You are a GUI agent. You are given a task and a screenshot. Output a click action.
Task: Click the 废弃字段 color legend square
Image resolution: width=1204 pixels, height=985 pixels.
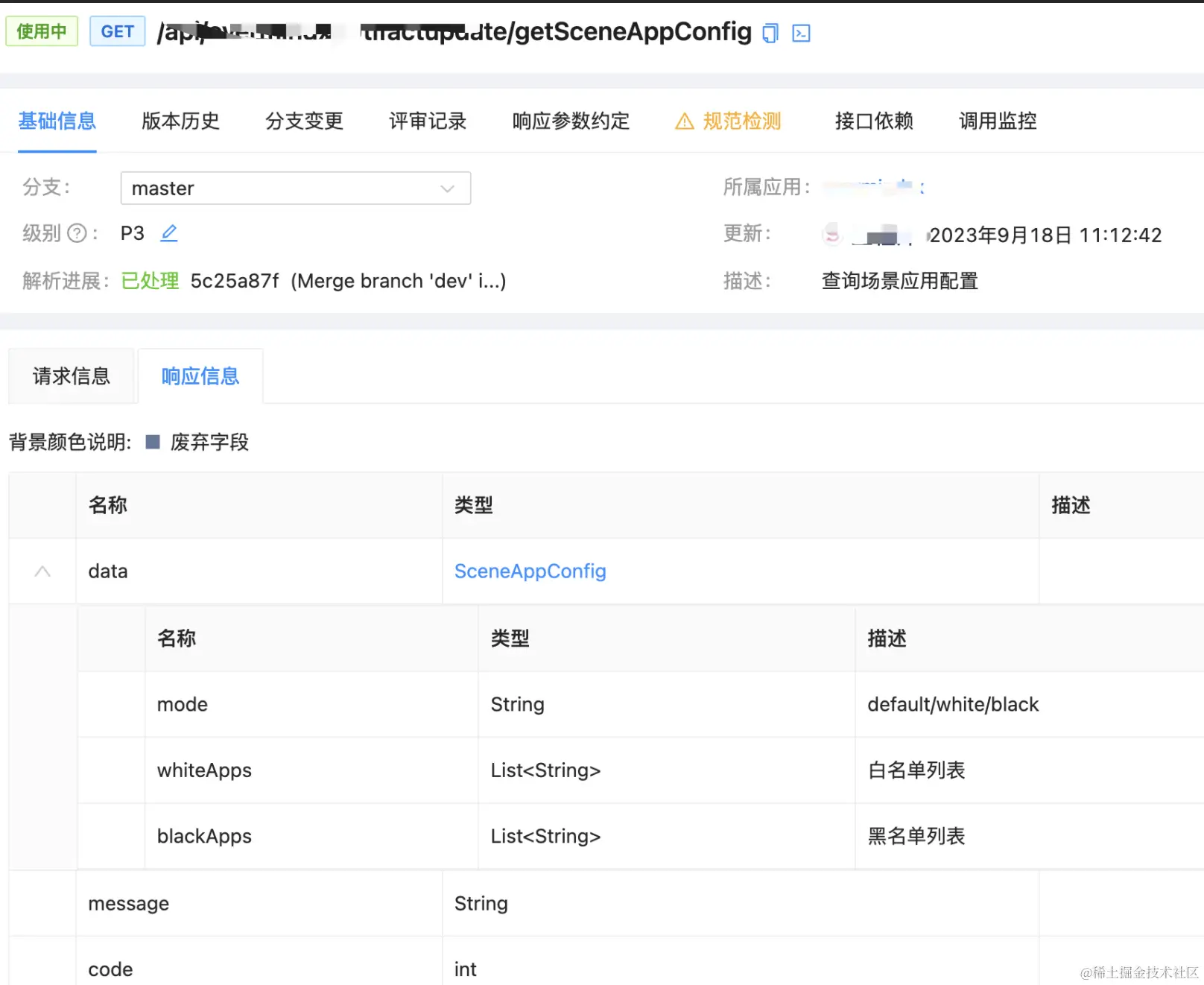pos(152,443)
